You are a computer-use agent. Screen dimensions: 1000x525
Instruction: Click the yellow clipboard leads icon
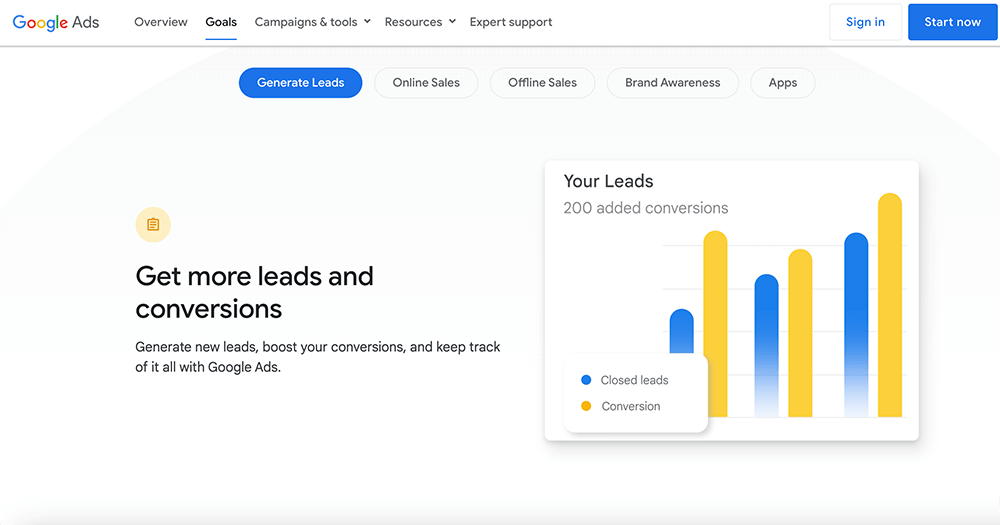[153, 225]
